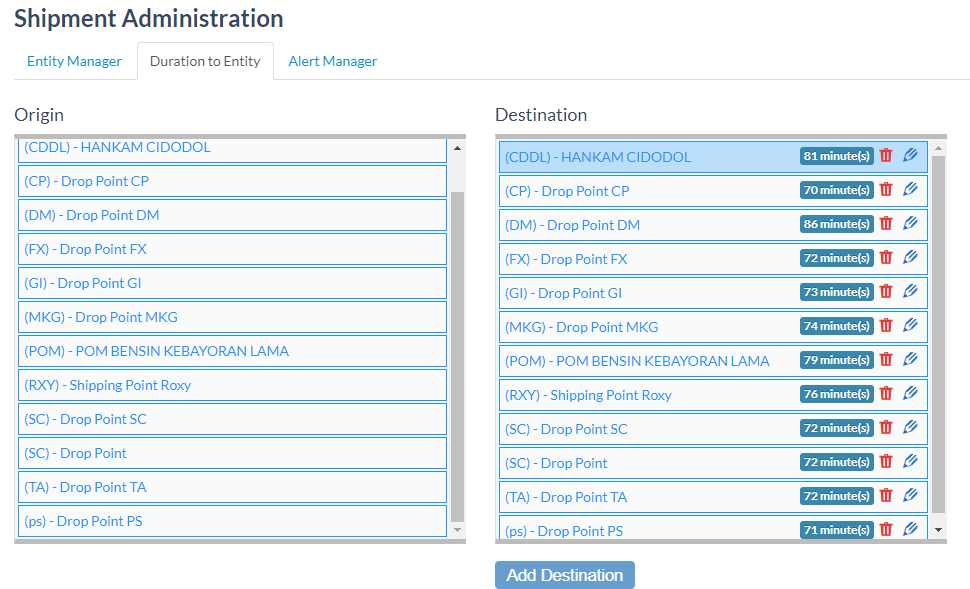Delete the Drop Point TA destination
The width and height of the screenshot is (970, 589).
tap(886, 496)
